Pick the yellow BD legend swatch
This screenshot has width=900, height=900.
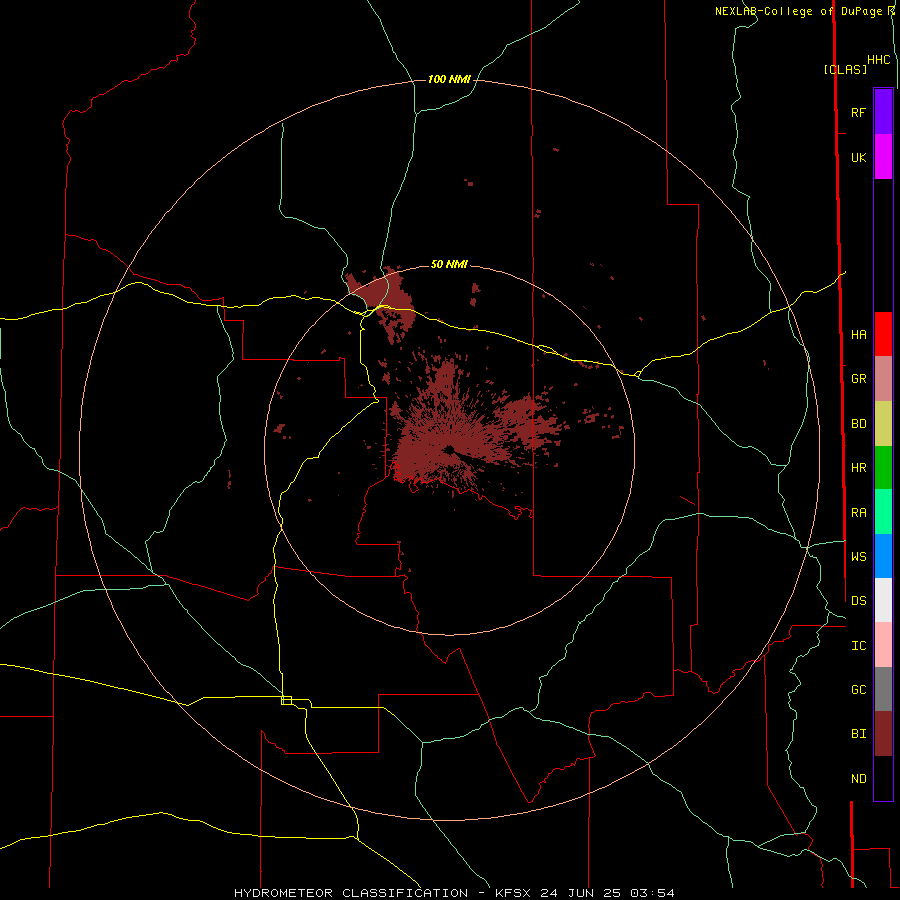pyautogui.click(x=883, y=424)
